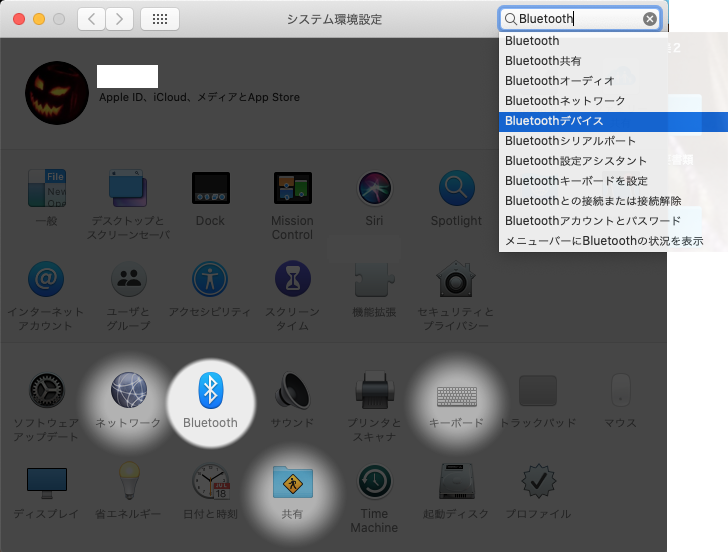Click the forward navigation arrow
728x552 pixels.
(120, 19)
